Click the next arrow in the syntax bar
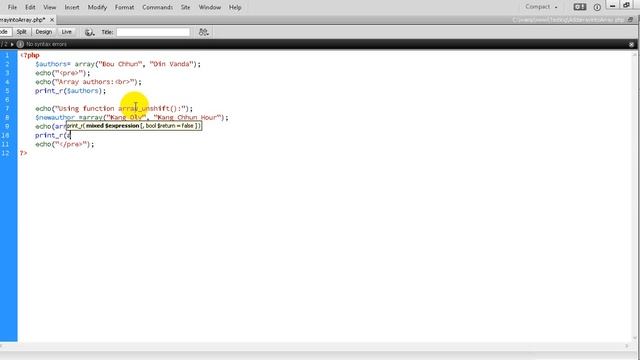Viewport: 640px width, 360px height. point(12,44)
